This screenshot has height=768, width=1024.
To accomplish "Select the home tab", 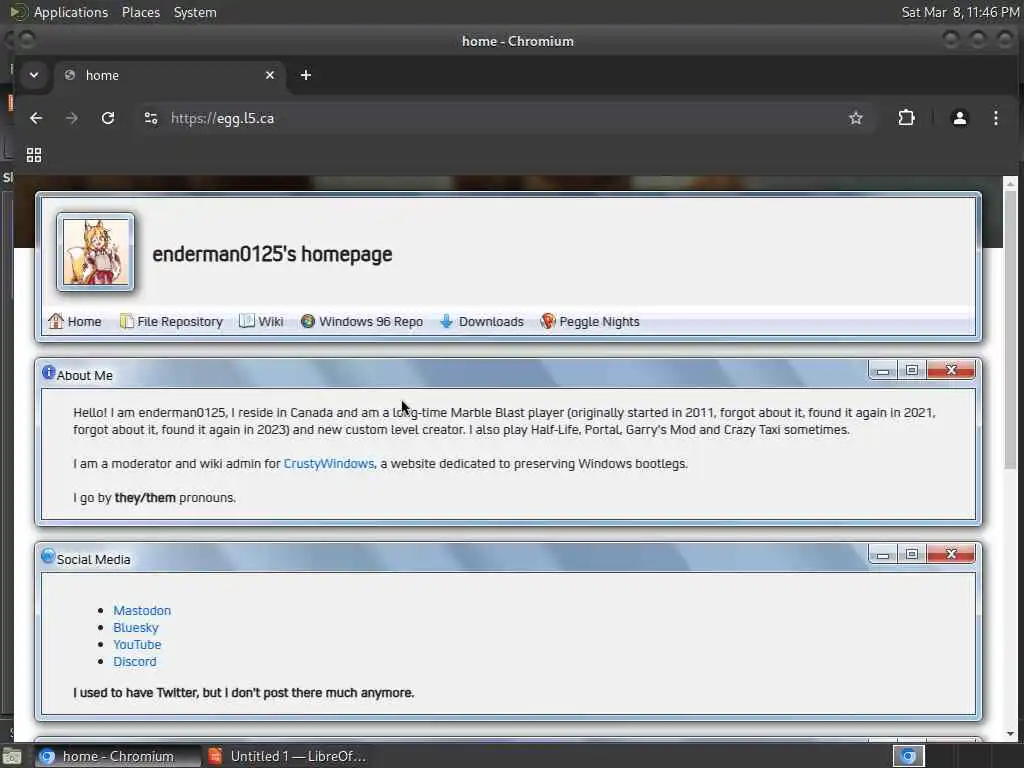I will 170,75.
